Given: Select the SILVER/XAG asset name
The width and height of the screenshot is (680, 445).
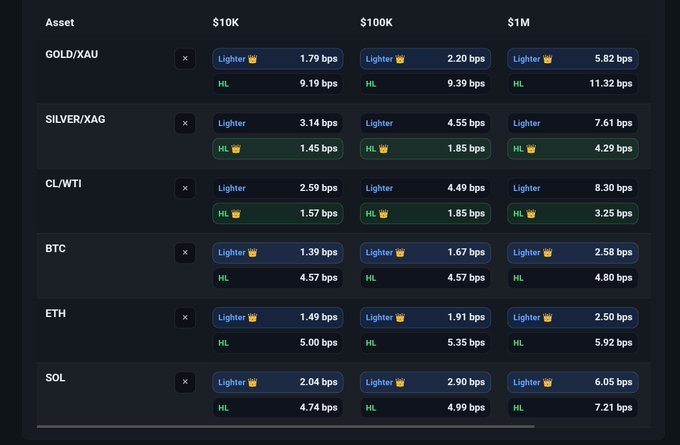Looking at the screenshot, I should (x=75, y=119).
